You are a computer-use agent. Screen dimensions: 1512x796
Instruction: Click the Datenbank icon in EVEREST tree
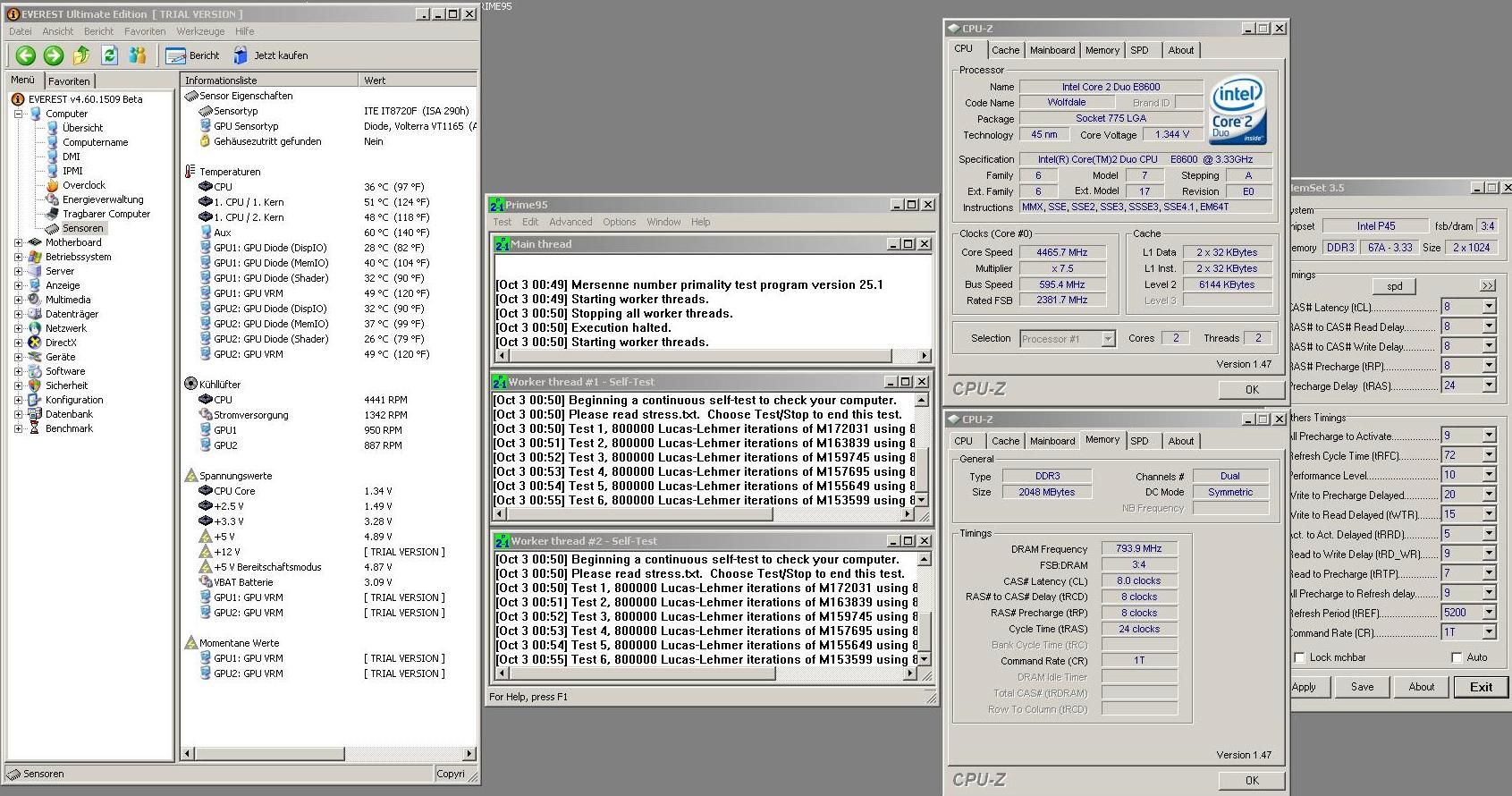coord(35,414)
